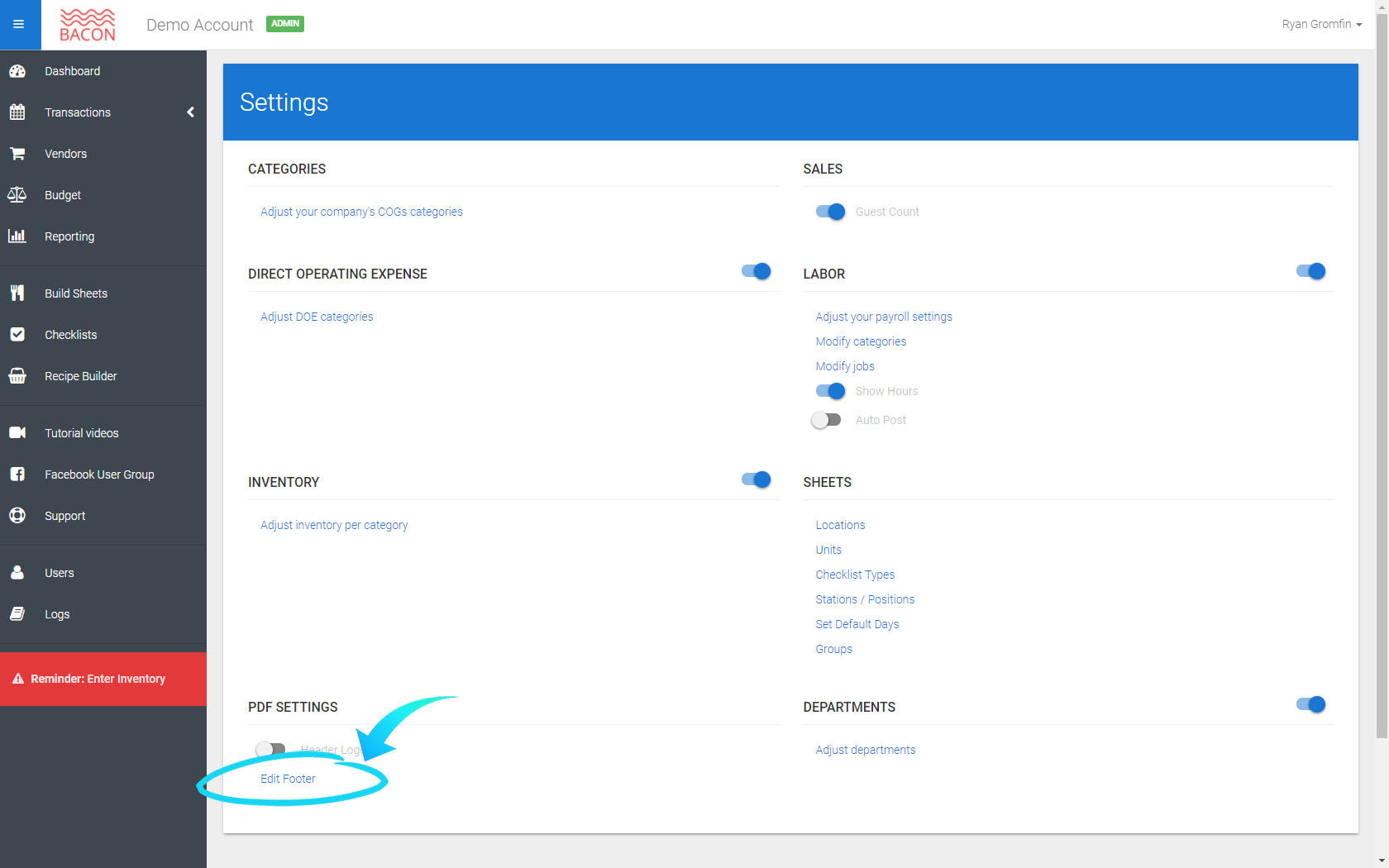The width and height of the screenshot is (1389, 868).
Task: Open Support from the sidebar
Action: click(x=103, y=516)
